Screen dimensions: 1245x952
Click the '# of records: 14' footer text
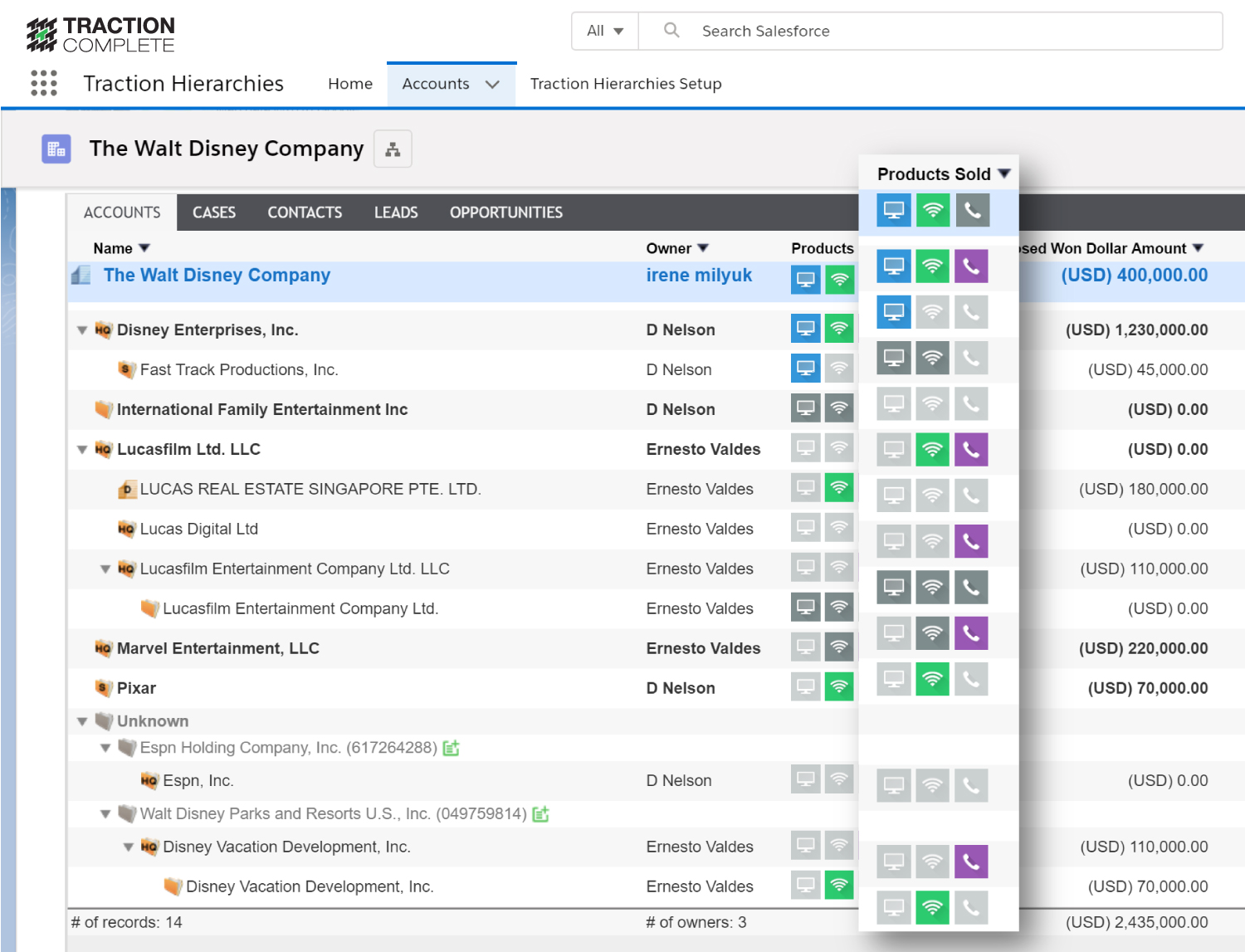(127, 922)
